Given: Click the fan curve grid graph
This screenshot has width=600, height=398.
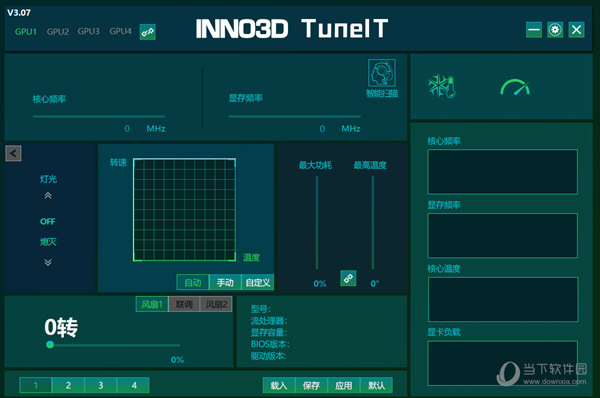Looking at the screenshot, I should [184, 210].
